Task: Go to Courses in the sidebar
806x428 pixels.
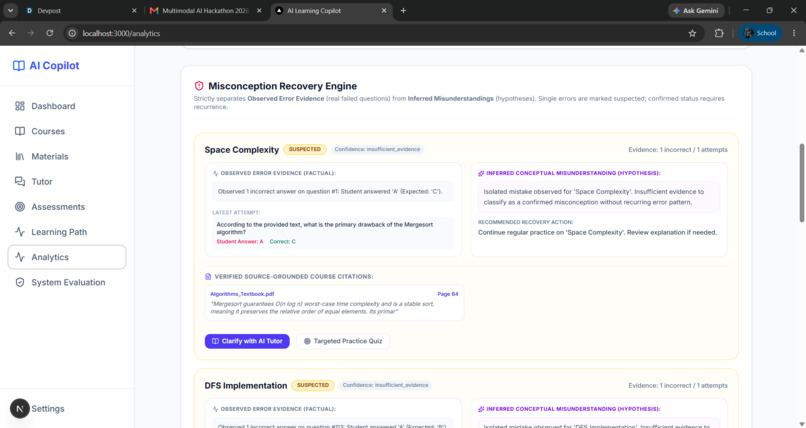Action: (x=67, y=131)
